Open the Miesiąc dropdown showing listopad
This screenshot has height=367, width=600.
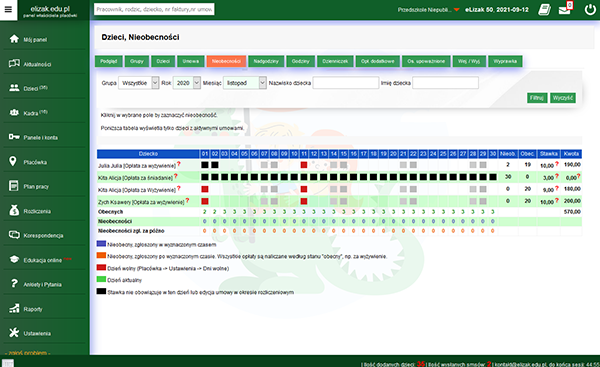[245, 83]
